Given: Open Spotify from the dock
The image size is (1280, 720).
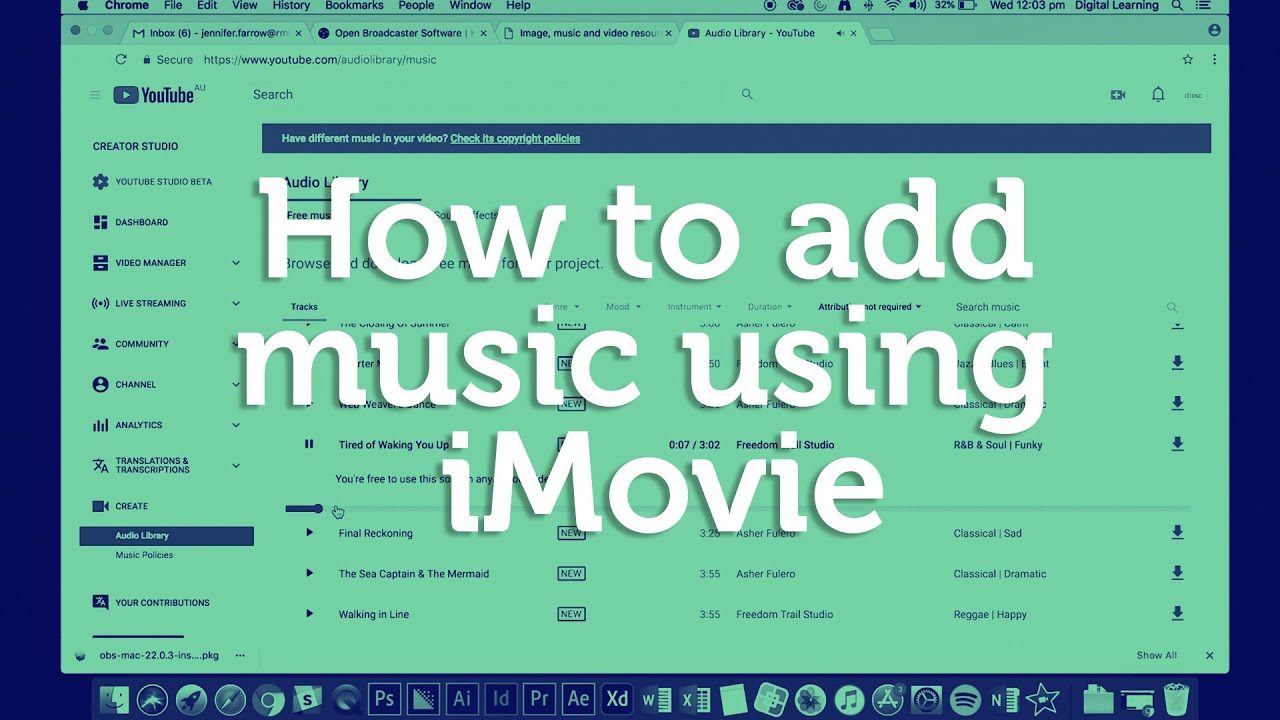Looking at the screenshot, I should 965,698.
